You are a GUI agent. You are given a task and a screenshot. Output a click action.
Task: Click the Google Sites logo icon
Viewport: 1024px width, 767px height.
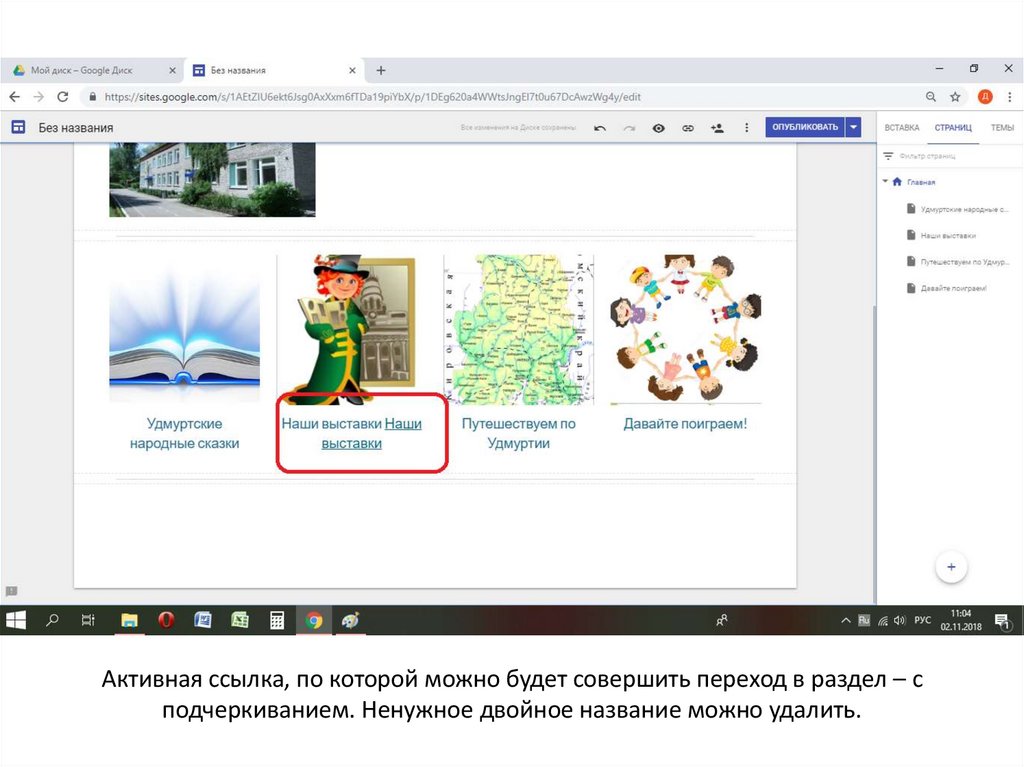(x=17, y=127)
